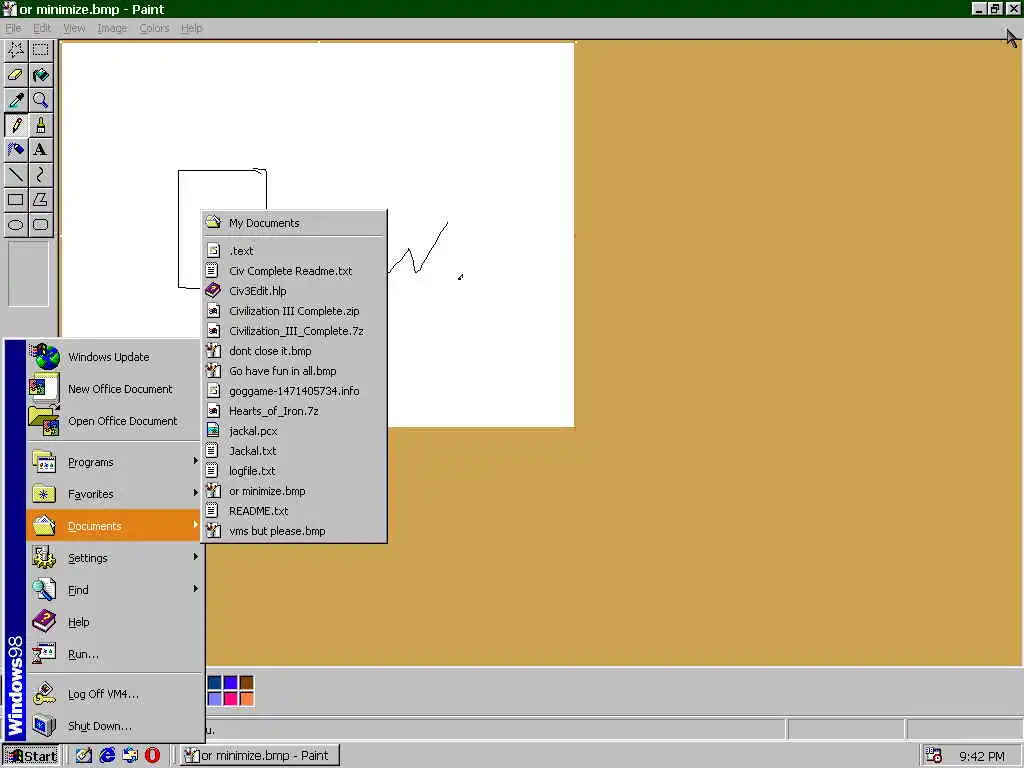Image resolution: width=1024 pixels, height=768 pixels.
Task: Open the Edit menu in Paint
Action: coord(42,28)
